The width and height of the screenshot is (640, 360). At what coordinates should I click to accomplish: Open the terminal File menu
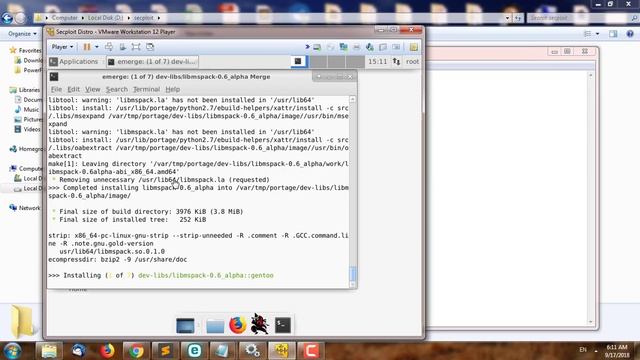tap(56, 89)
